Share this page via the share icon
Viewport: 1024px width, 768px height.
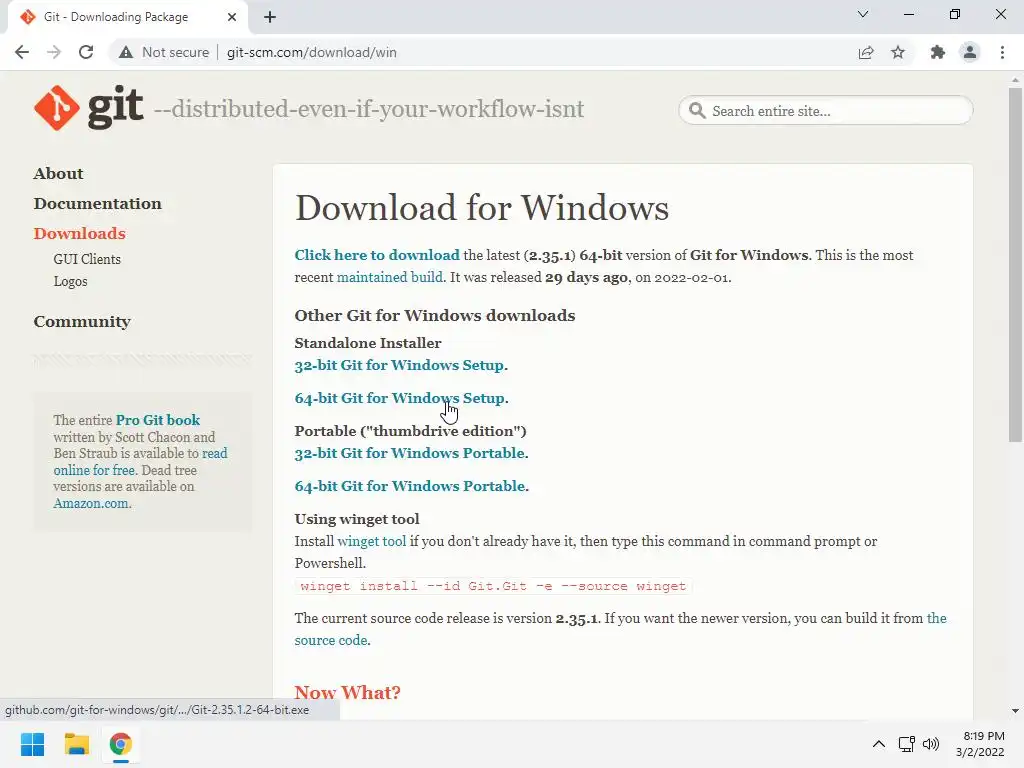866,52
